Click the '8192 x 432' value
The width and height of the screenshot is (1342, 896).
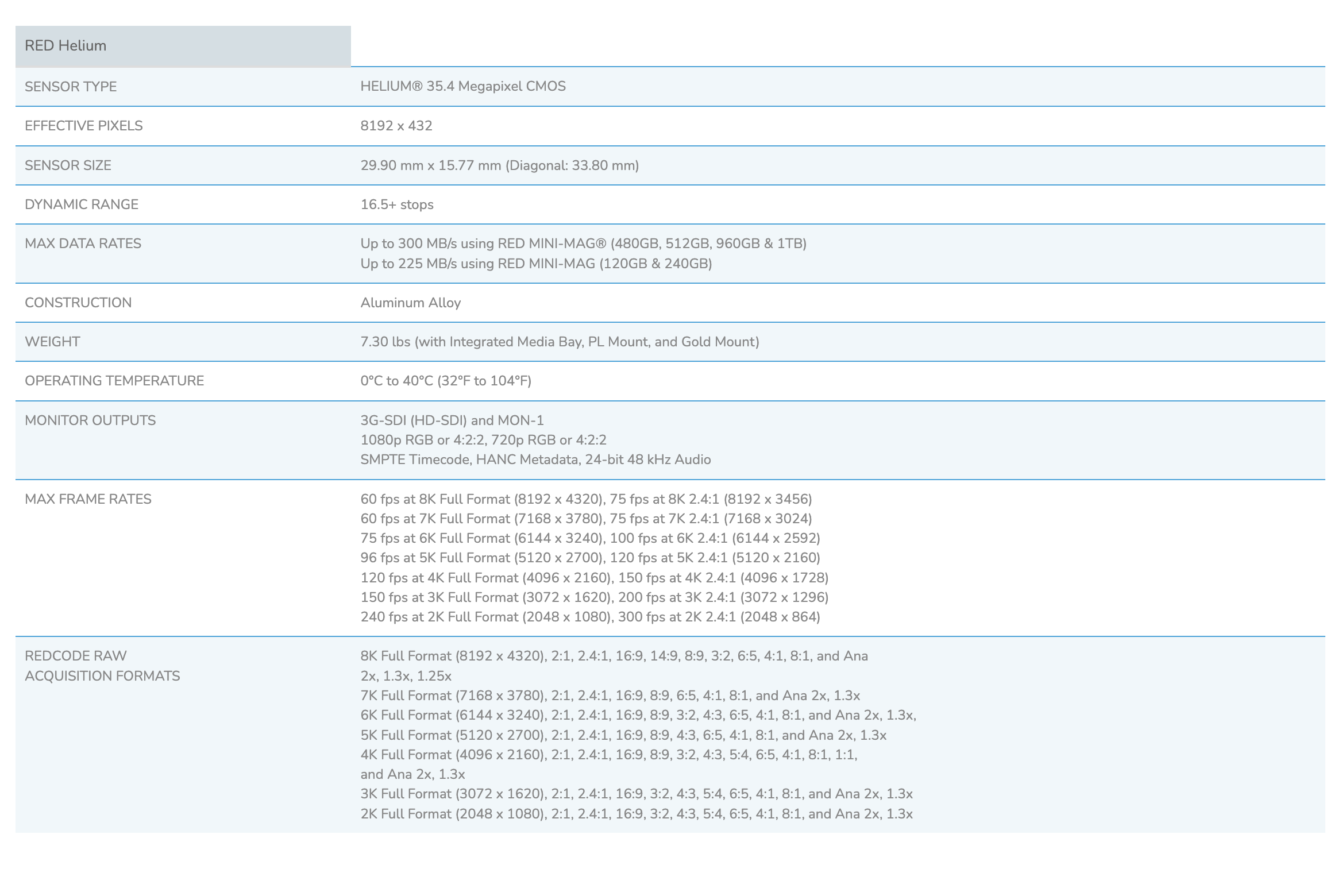tap(396, 126)
